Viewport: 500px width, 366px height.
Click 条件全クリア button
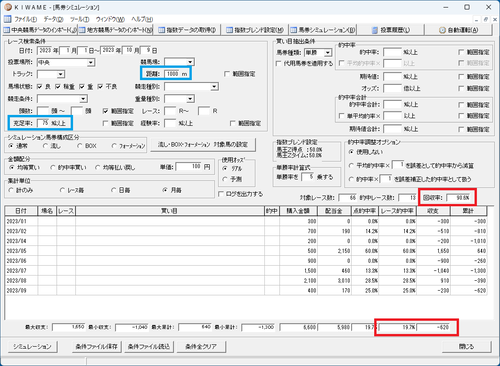tap(201, 347)
